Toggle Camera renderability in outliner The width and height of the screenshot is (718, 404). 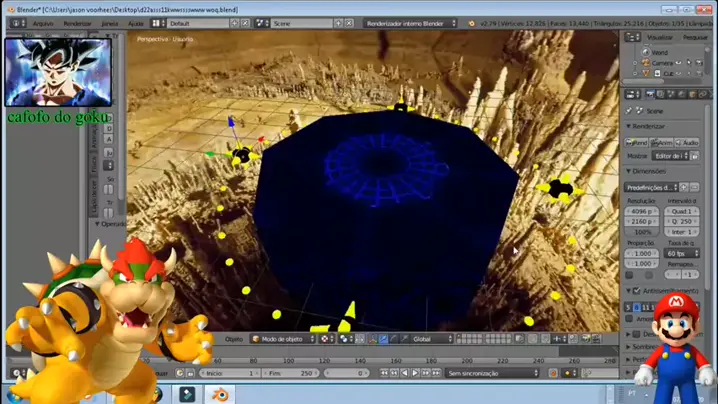699,63
